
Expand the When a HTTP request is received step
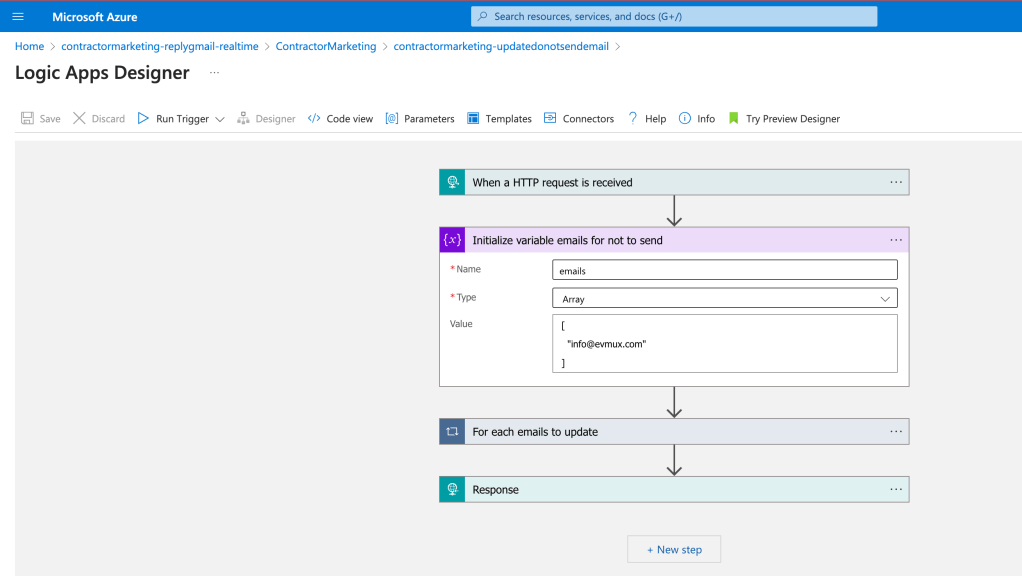pyautogui.click(x=674, y=182)
